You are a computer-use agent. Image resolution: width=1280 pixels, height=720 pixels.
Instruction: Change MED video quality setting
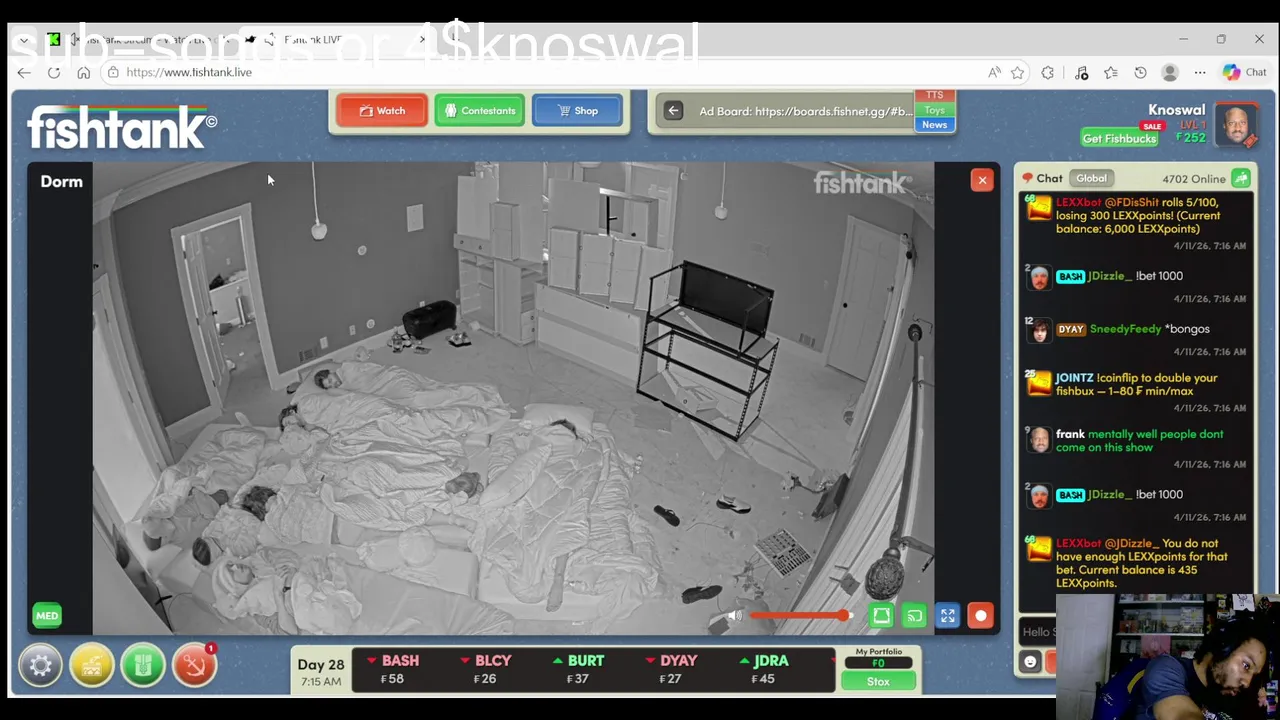coord(47,616)
